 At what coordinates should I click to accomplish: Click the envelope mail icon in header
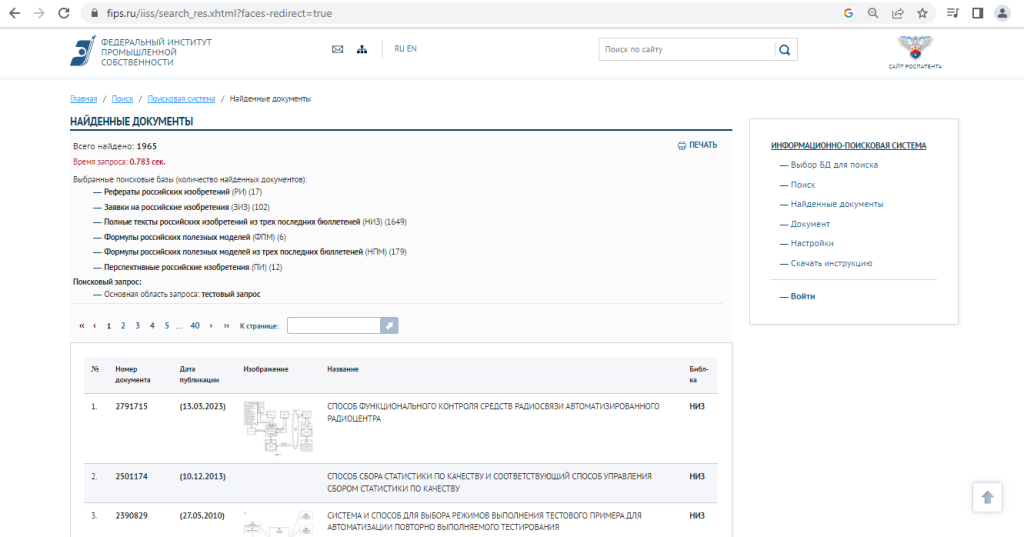tap(337, 49)
